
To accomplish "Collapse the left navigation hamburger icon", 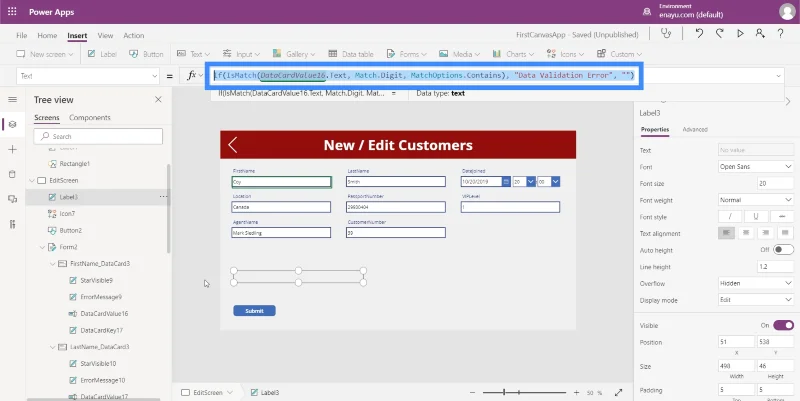I will pyautogui.click(x=12, y=99).
